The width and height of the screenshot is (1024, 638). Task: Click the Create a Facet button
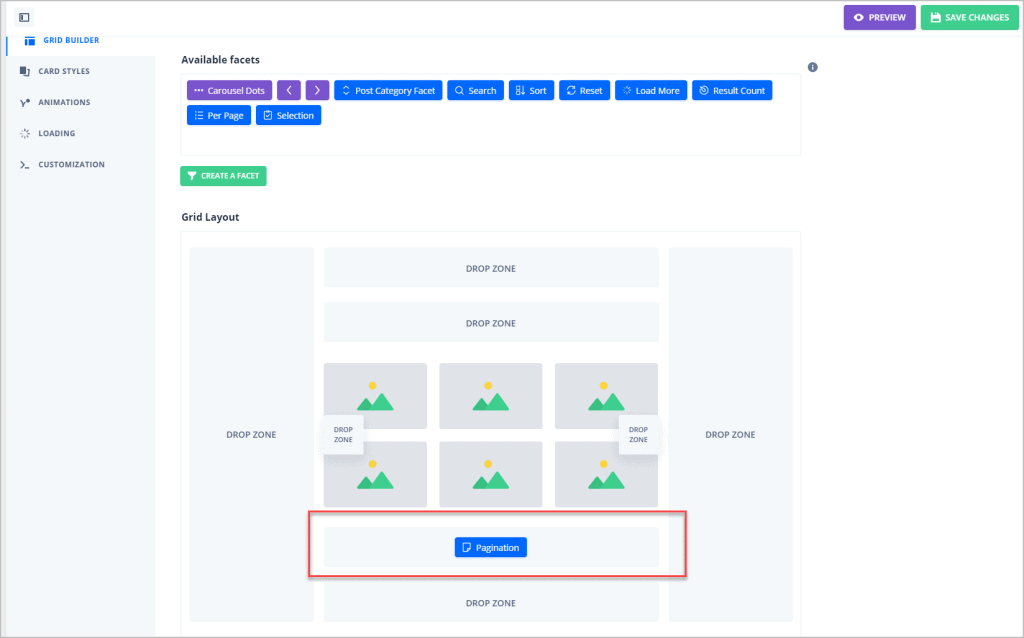coord(223,176)
